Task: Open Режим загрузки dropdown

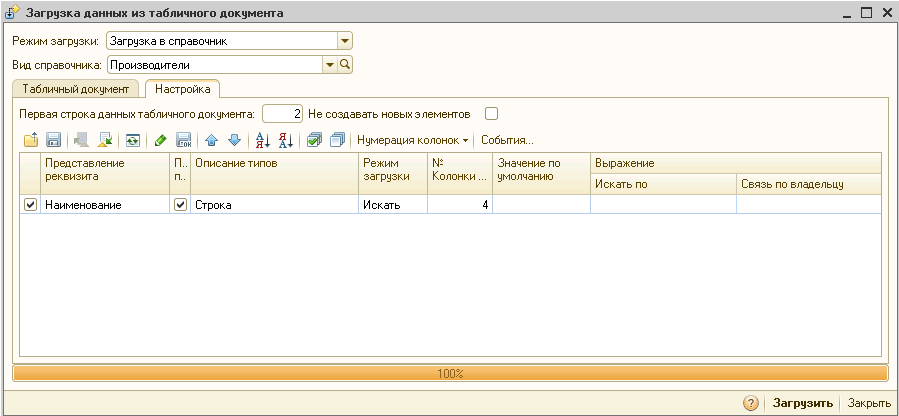Action: [345, 41]
